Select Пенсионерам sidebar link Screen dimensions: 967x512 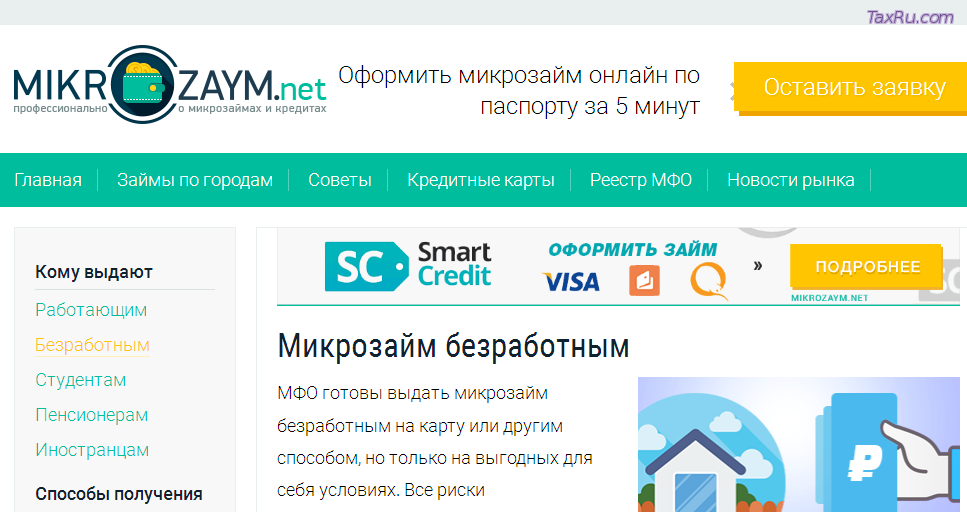(92, 415)
